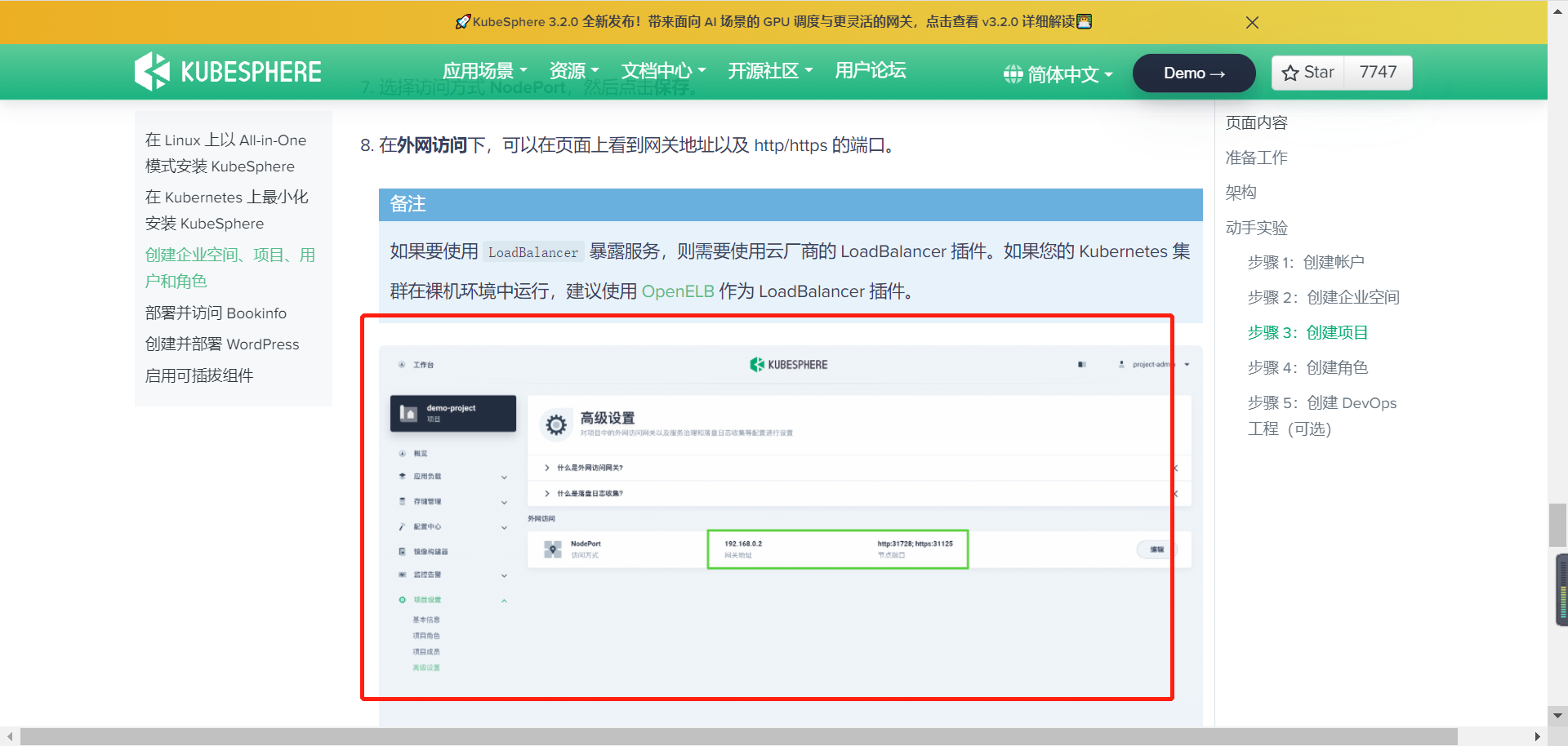Jump to 步骤 2：创建企业空间
This screenshot has height=746, width=1568.
(1324, 298)
